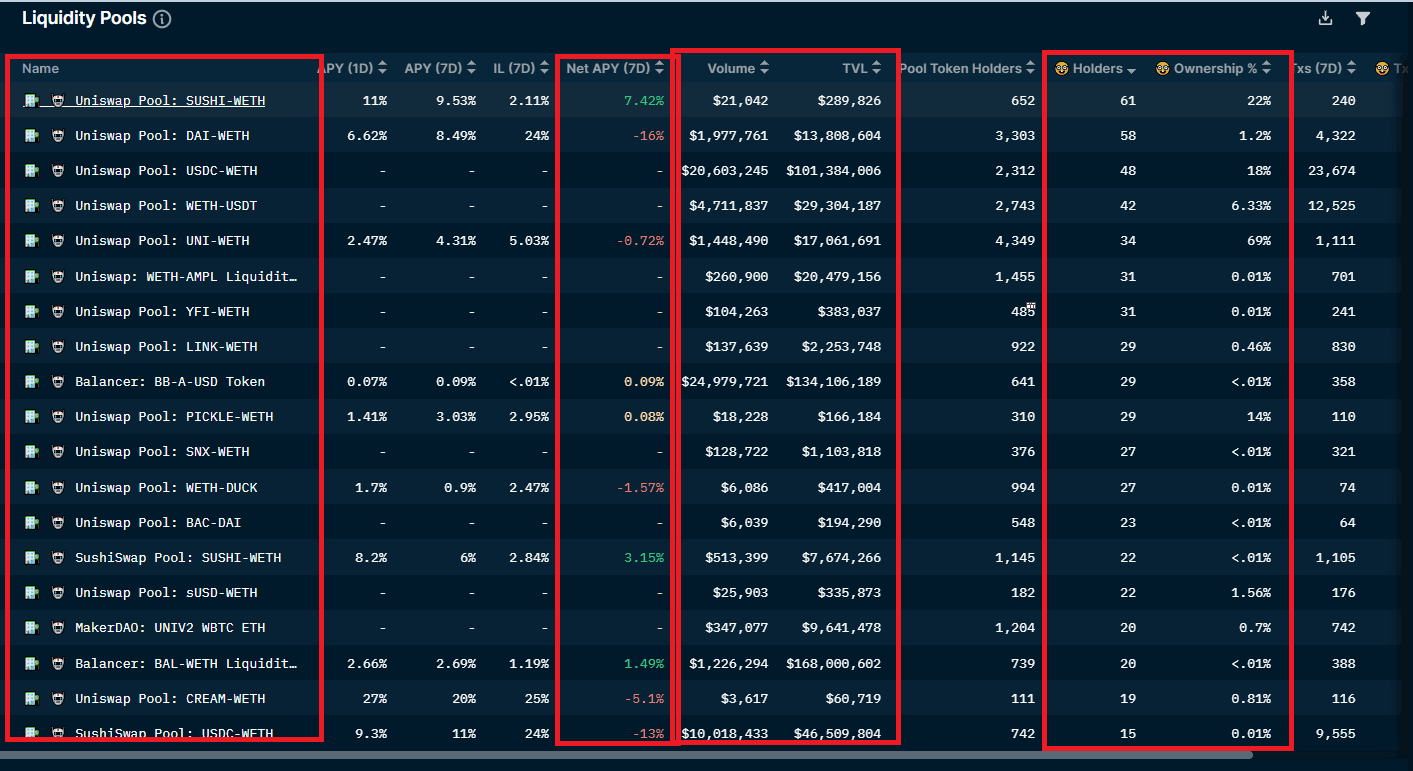This screenshot has height=771, width=1413.
Task: Click the smart money emoji in Holders header
Action: (x=1062, y=69)
